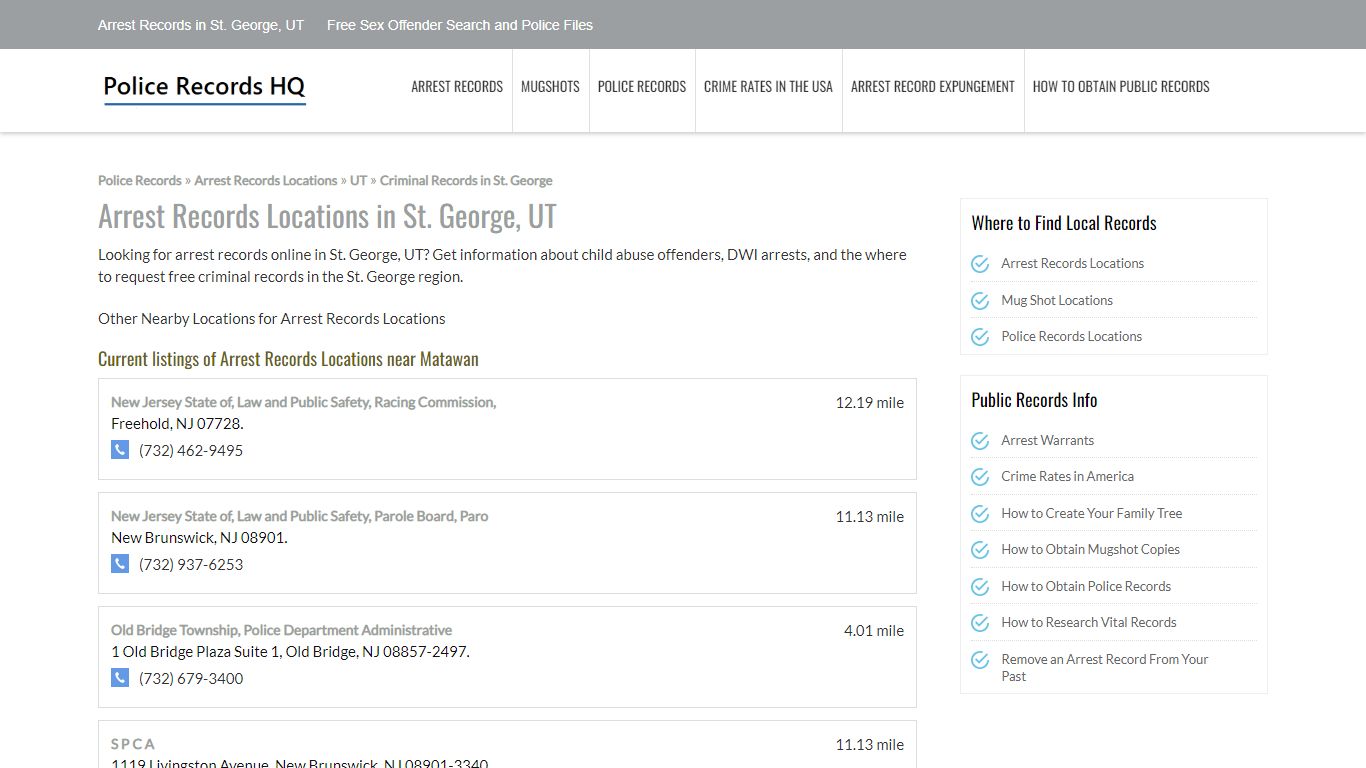Open How to Obtain Public Records menu
The image size is (1366, 768).
click(x=1121, y=87)
